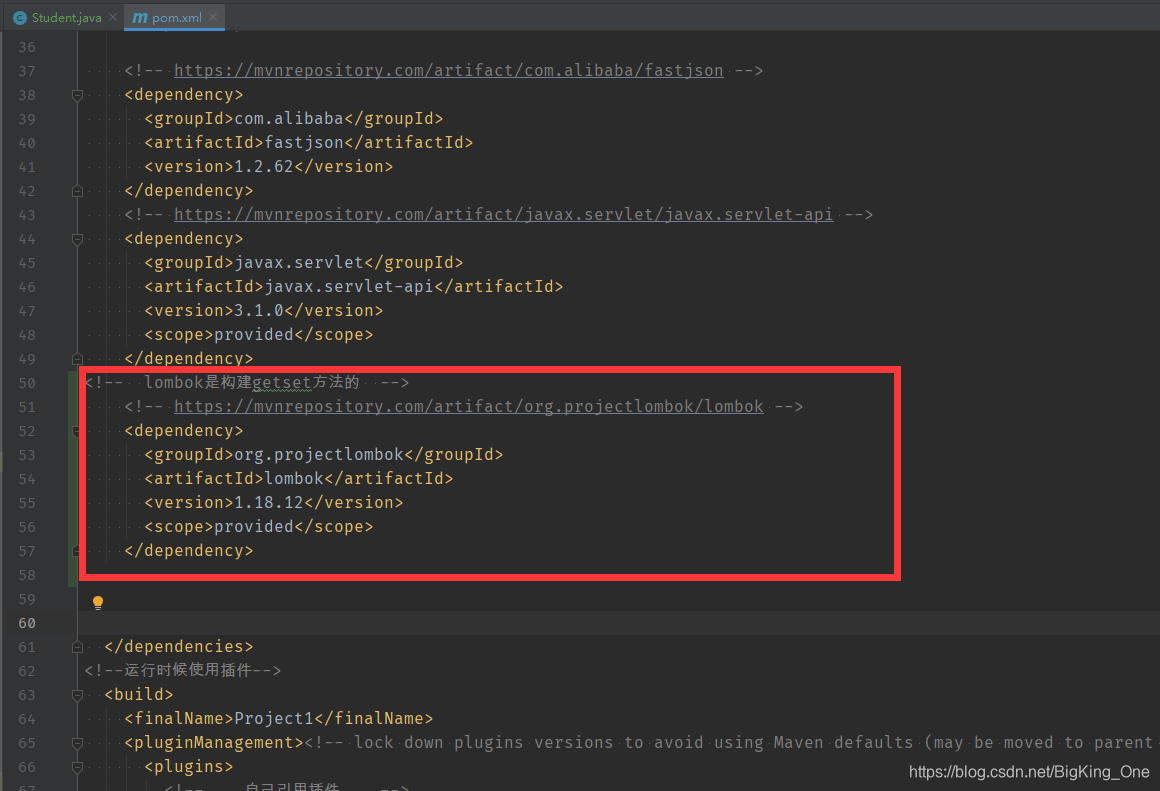Click the yellow lightbulb intention icon
The image size is (1160, 791).
[x=98, y=602]
